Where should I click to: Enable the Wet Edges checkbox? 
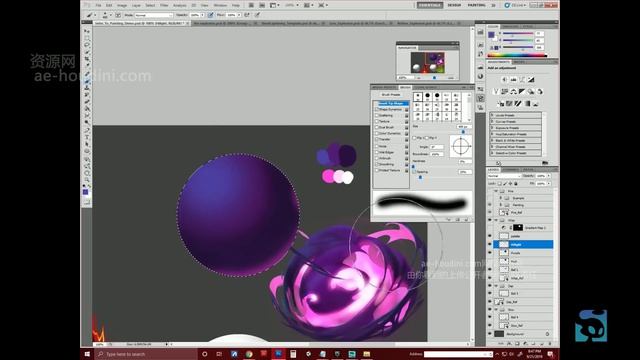(377, 152)
